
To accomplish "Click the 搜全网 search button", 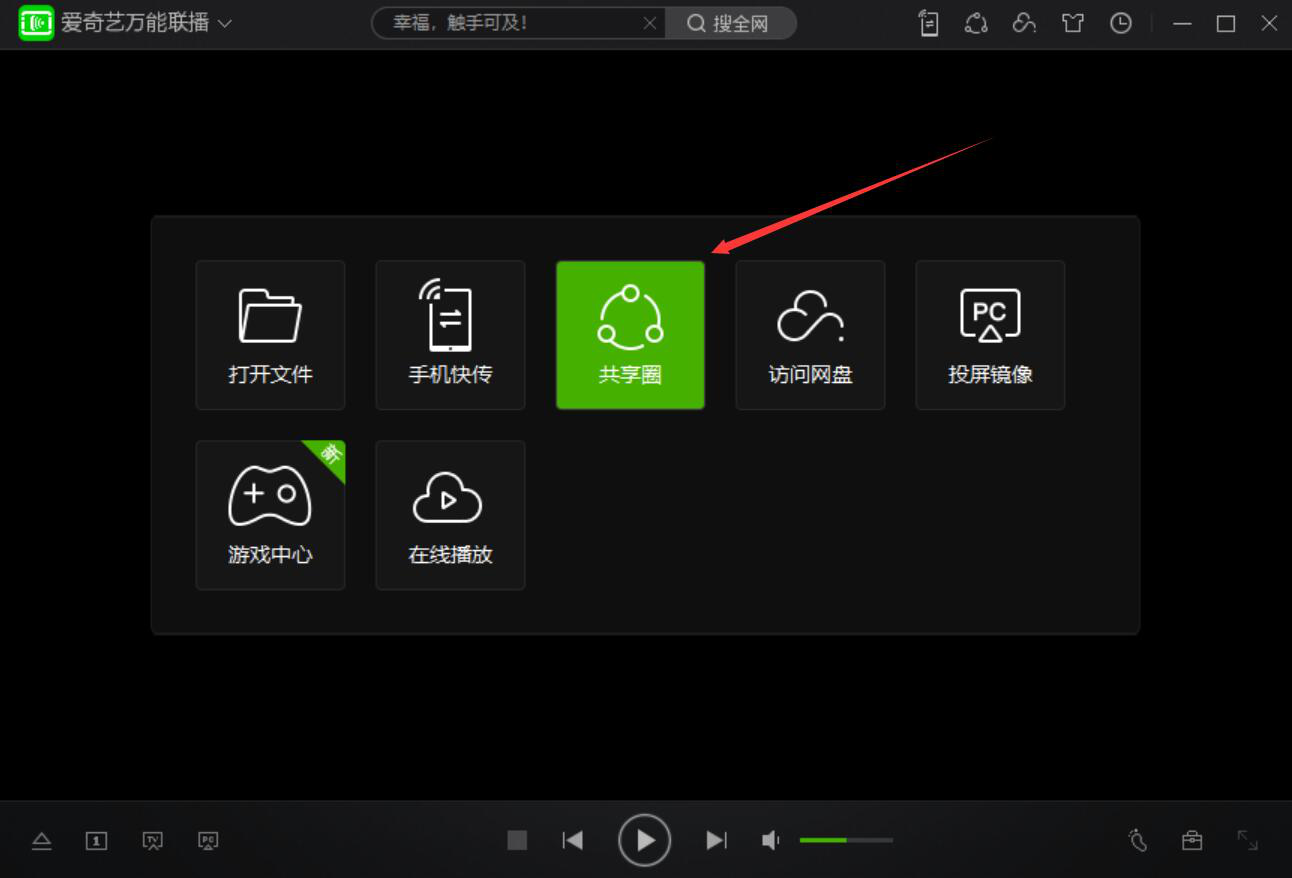I will pyautogui.click(x=729, y=23).
